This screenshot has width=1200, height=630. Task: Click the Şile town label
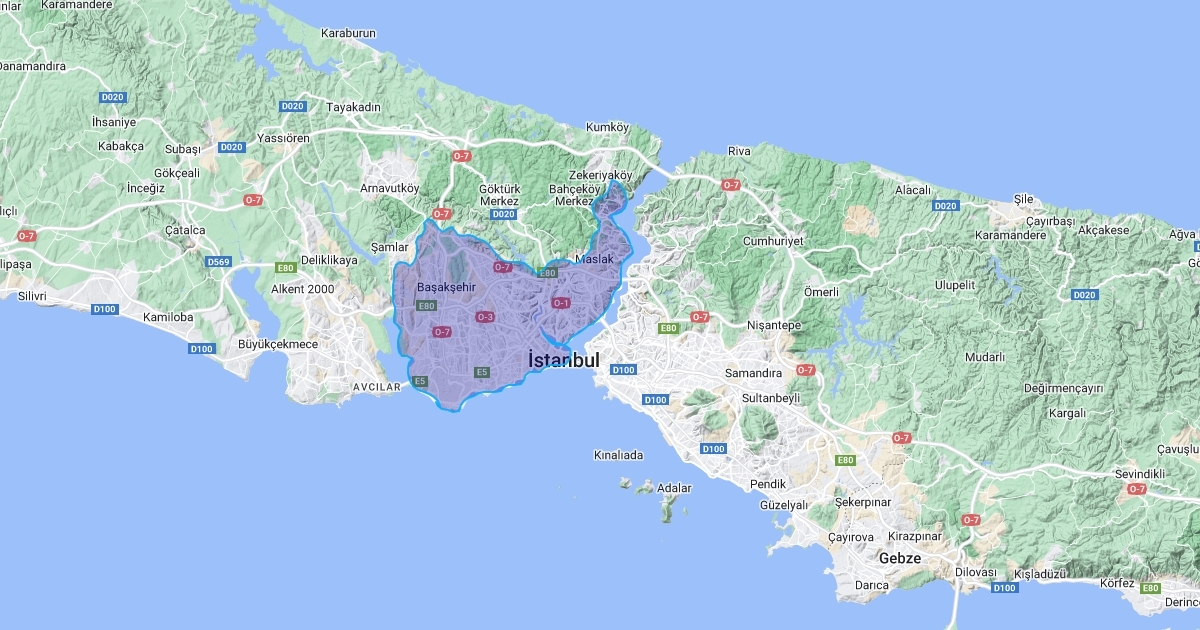click(x=1023, y=199)
